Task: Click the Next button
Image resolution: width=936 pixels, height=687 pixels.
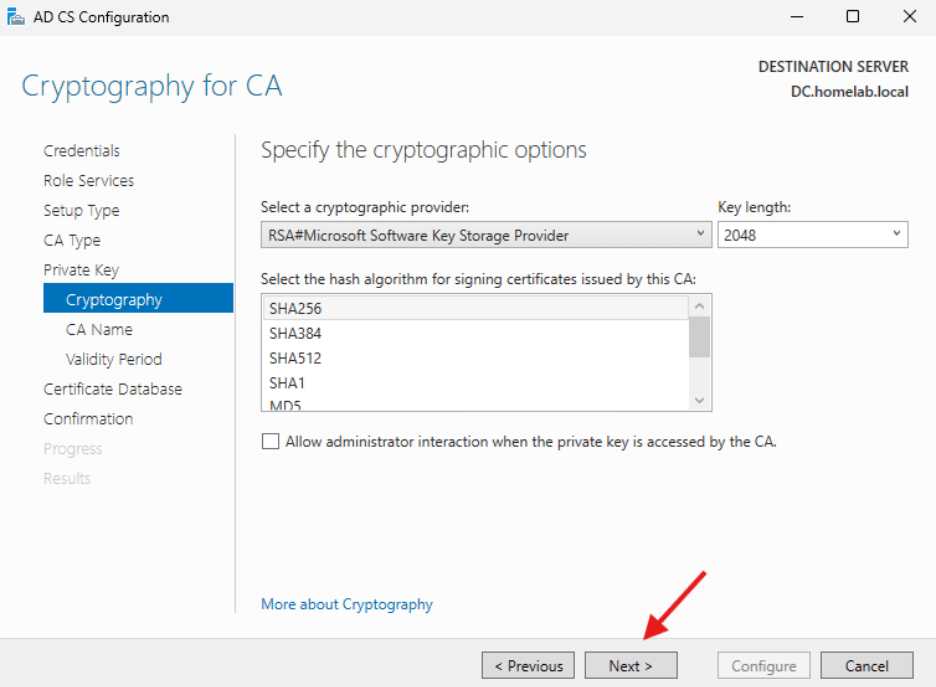Action: [x=630, y=664]
